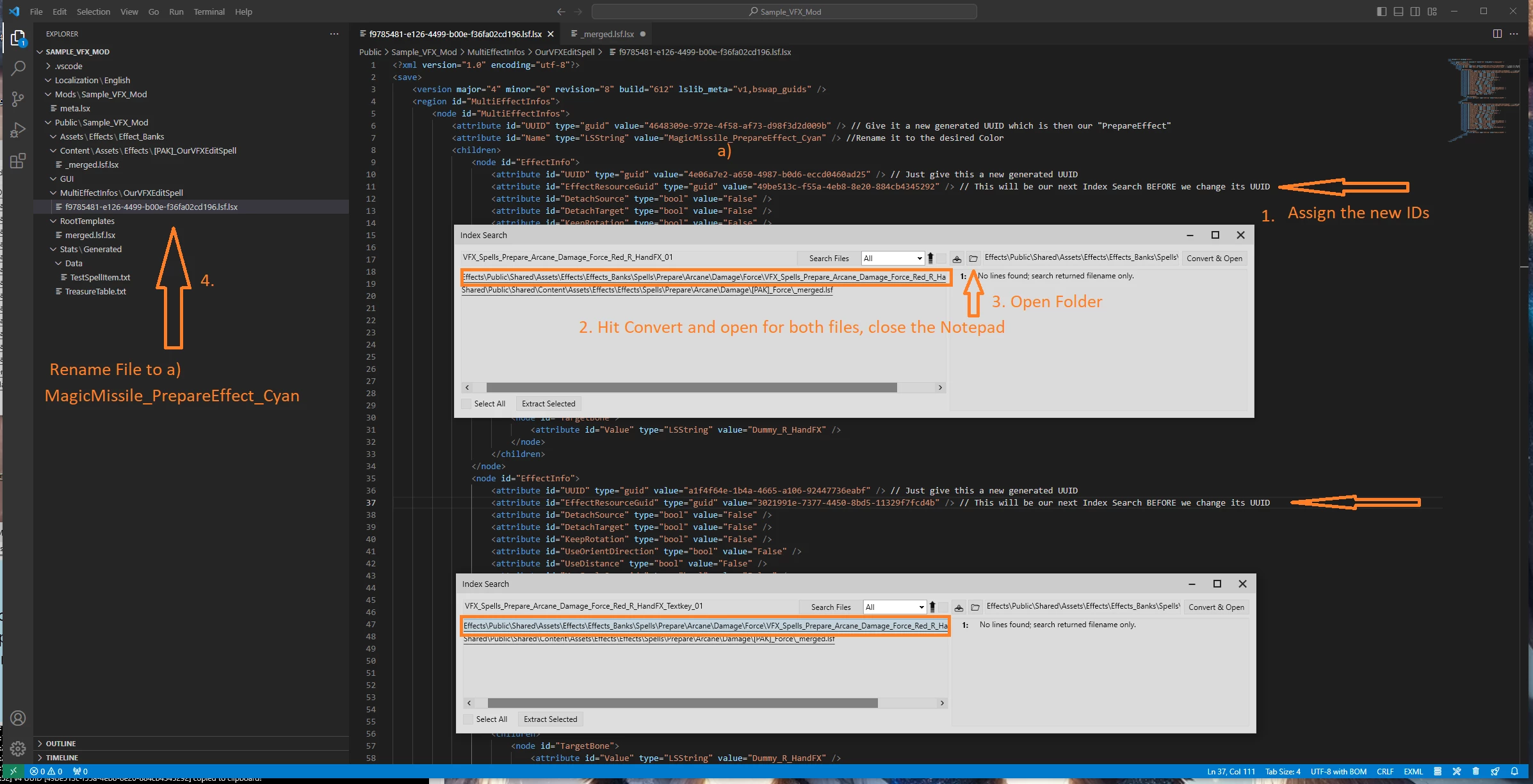
Task: Toggle the bottom panel layout icon
Action: pos(1399,12)
